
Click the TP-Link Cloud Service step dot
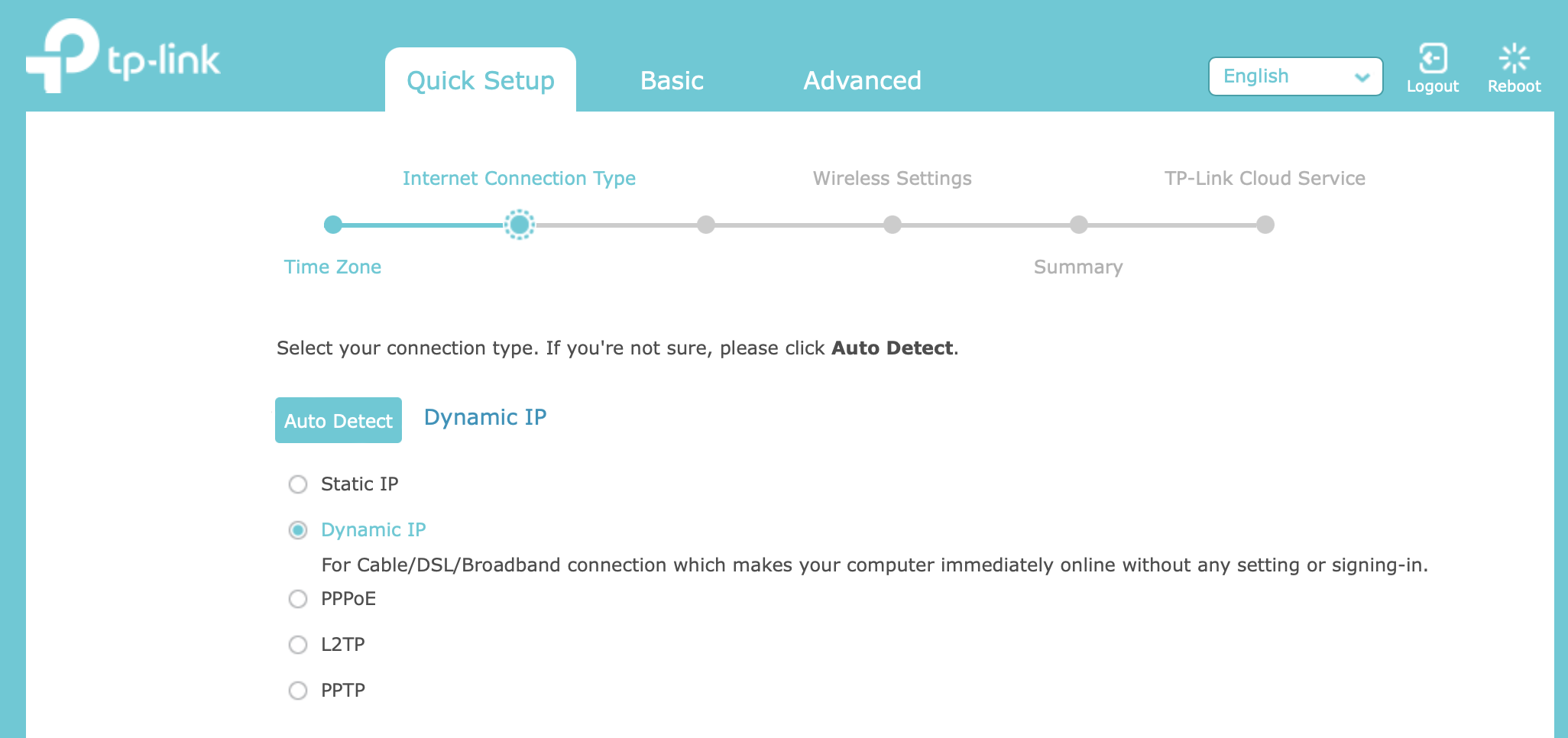click(1265, 225)
